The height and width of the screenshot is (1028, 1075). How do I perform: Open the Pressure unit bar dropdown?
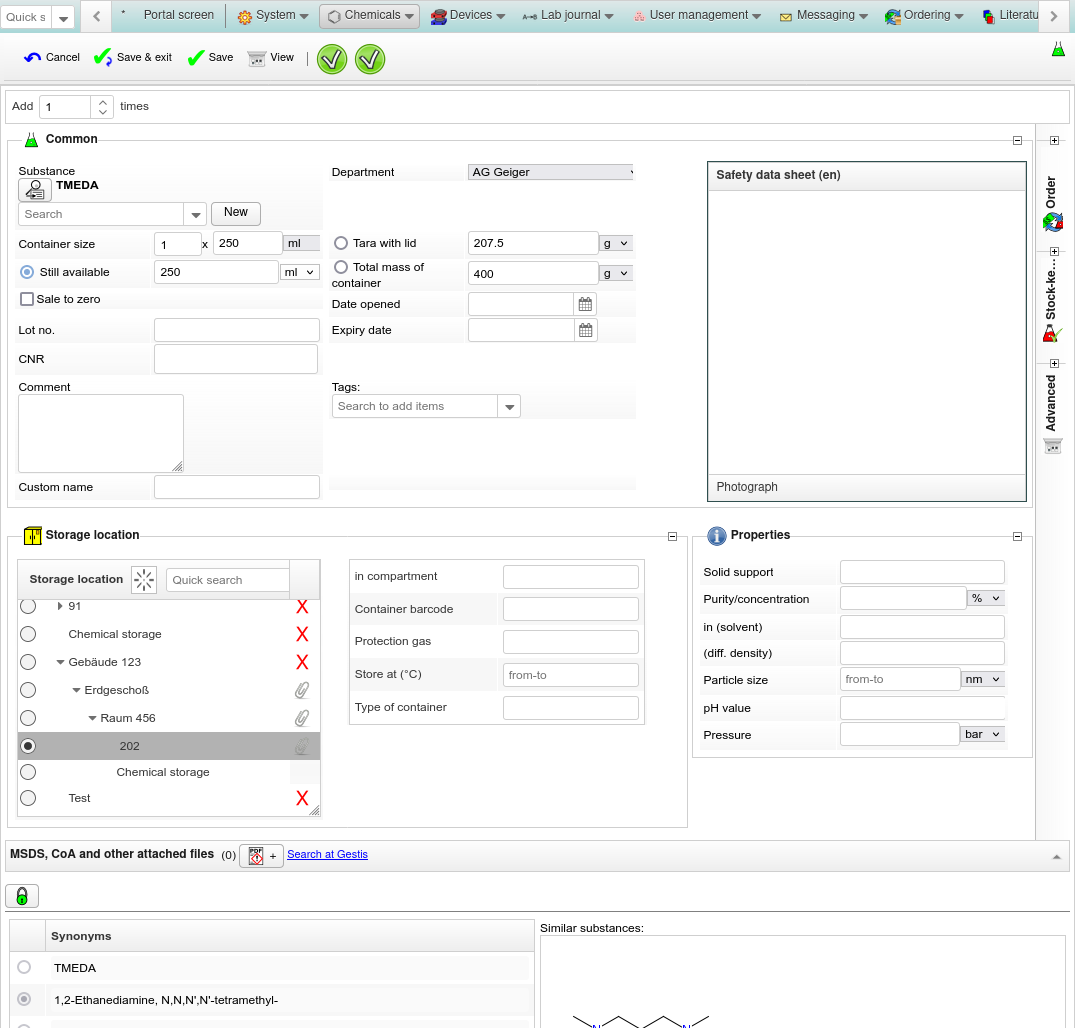tap(982, 734)
